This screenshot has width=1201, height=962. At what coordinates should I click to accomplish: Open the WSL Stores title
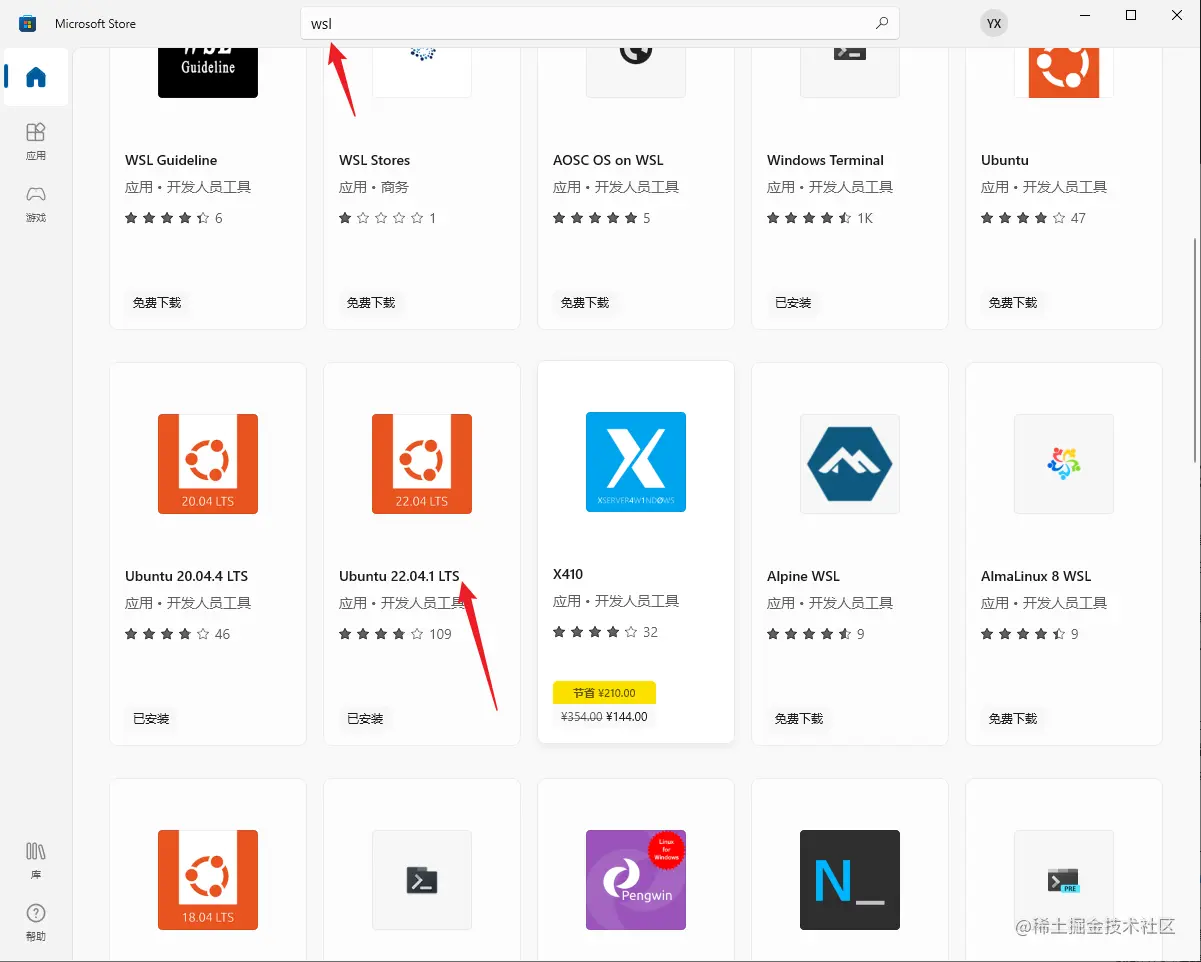coord(375,160)
